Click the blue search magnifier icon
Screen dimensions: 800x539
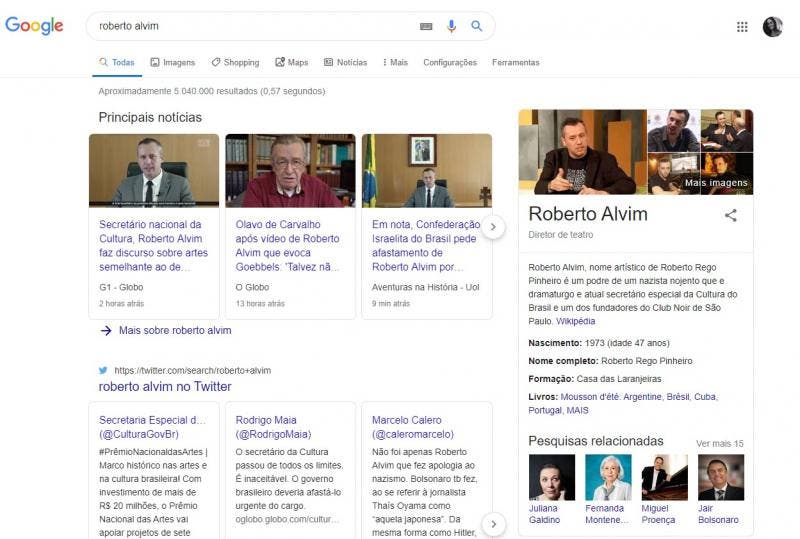click(477, 26)
